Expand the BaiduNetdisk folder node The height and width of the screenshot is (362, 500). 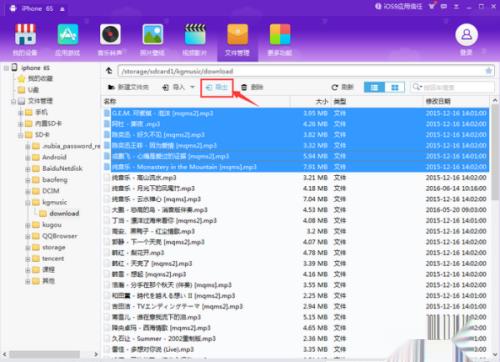pos(28,169)
